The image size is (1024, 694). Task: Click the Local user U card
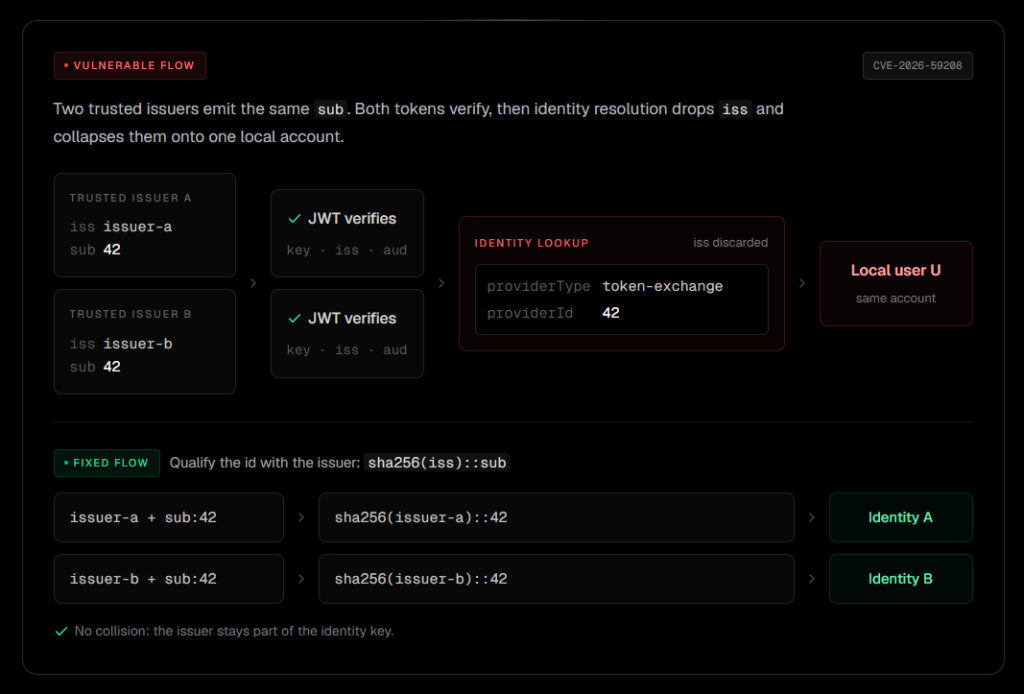tap(896, 283)
